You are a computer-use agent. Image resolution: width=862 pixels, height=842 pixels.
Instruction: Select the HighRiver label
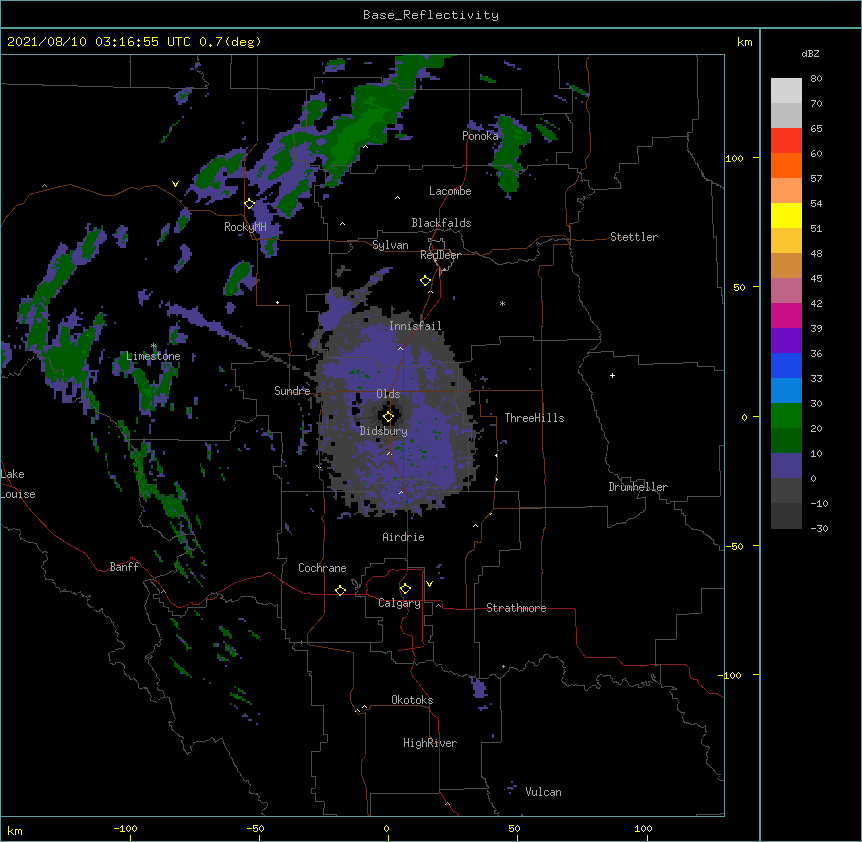click(430, 743)
